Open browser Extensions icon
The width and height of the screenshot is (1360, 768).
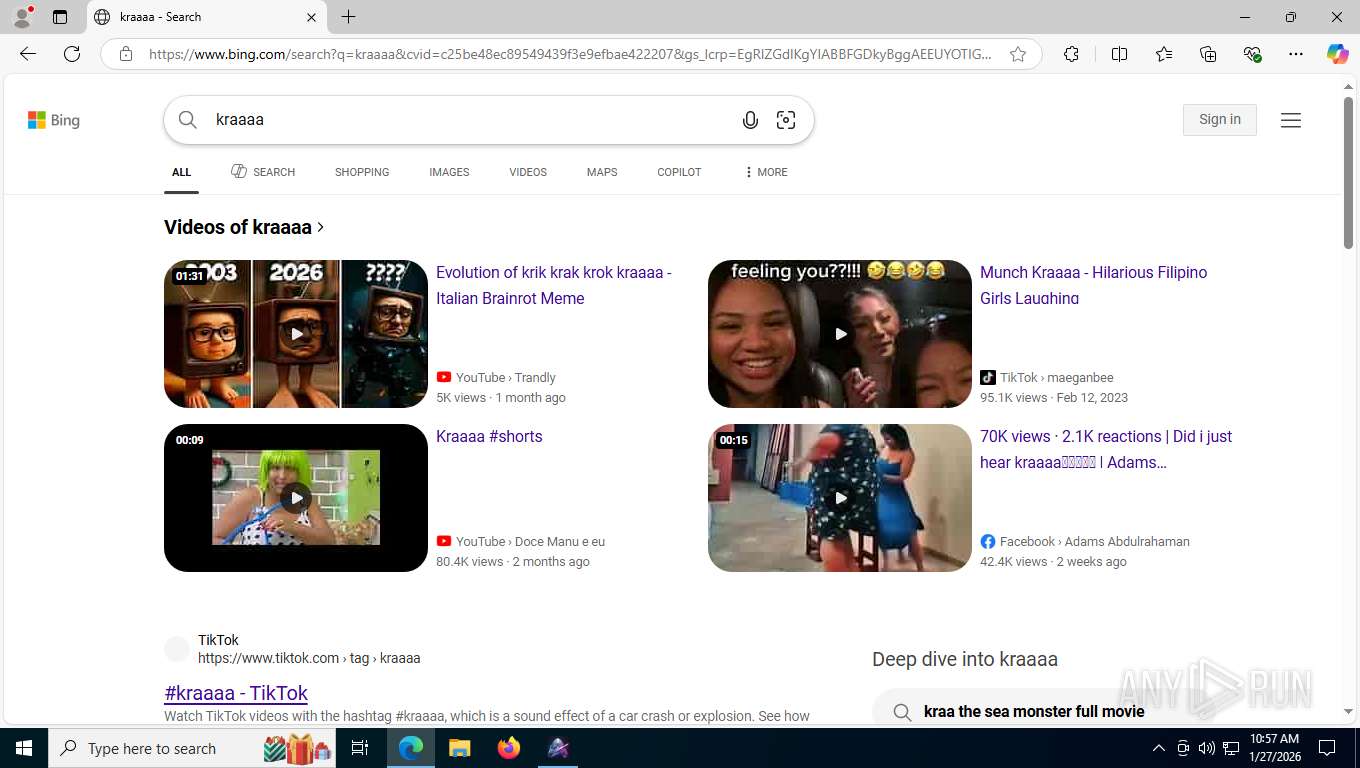click(1071, 54)
